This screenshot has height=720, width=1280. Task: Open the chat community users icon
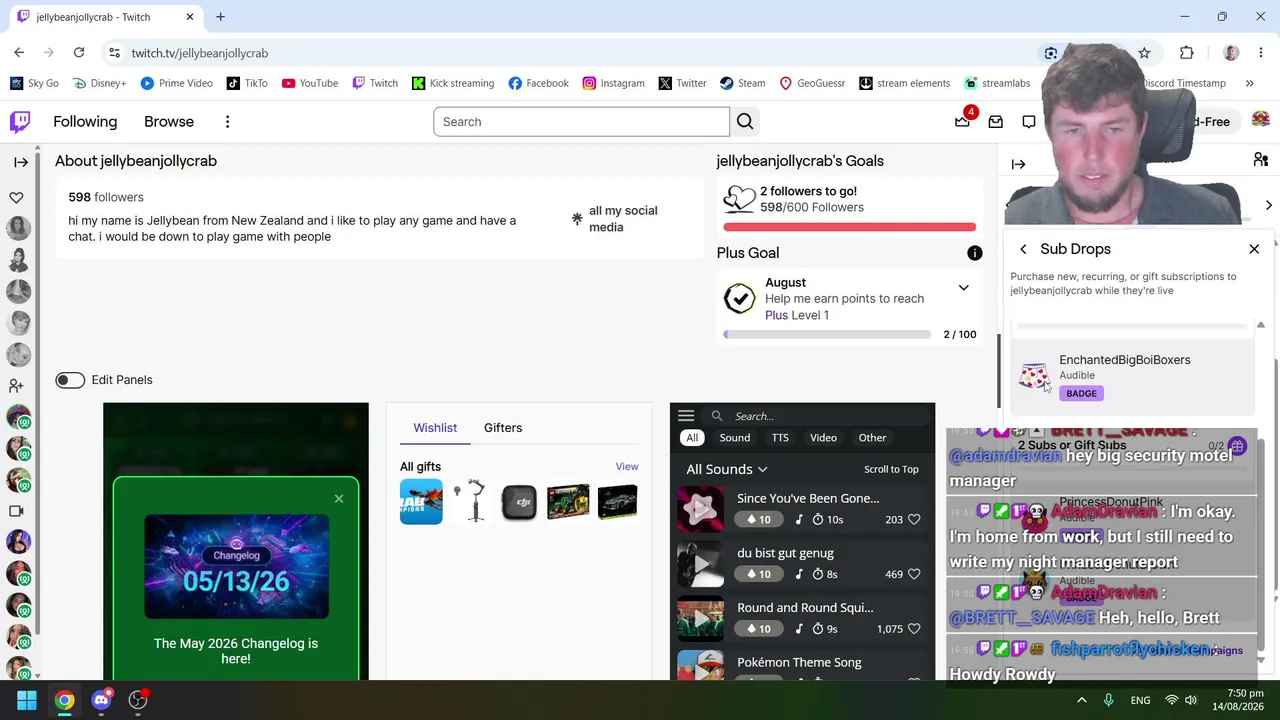click(x=1261, y=160)
